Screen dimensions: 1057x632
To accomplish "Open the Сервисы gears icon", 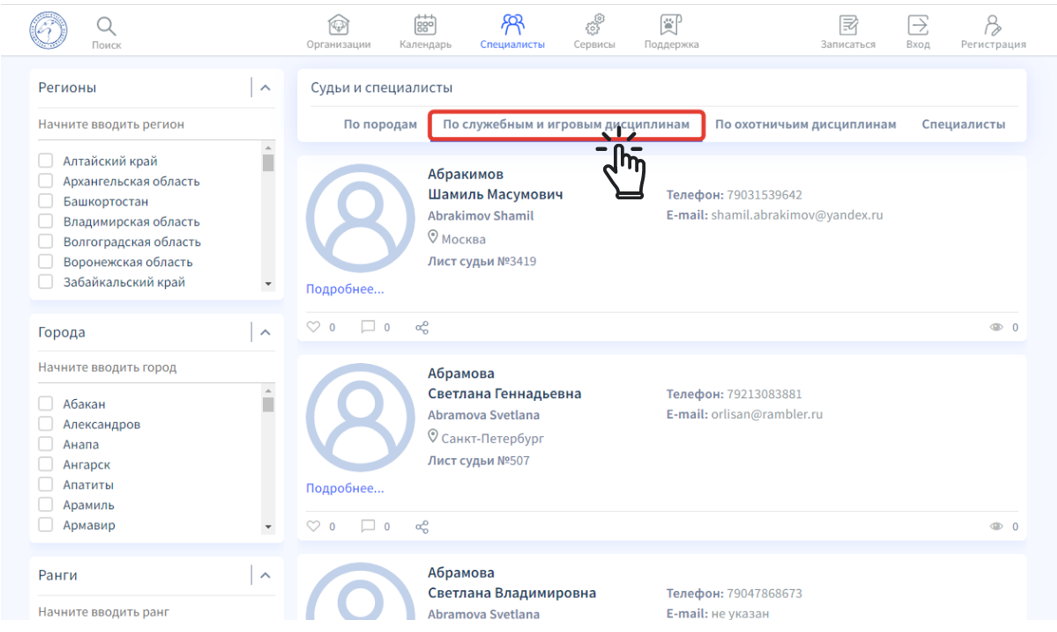I will point(594,26).
